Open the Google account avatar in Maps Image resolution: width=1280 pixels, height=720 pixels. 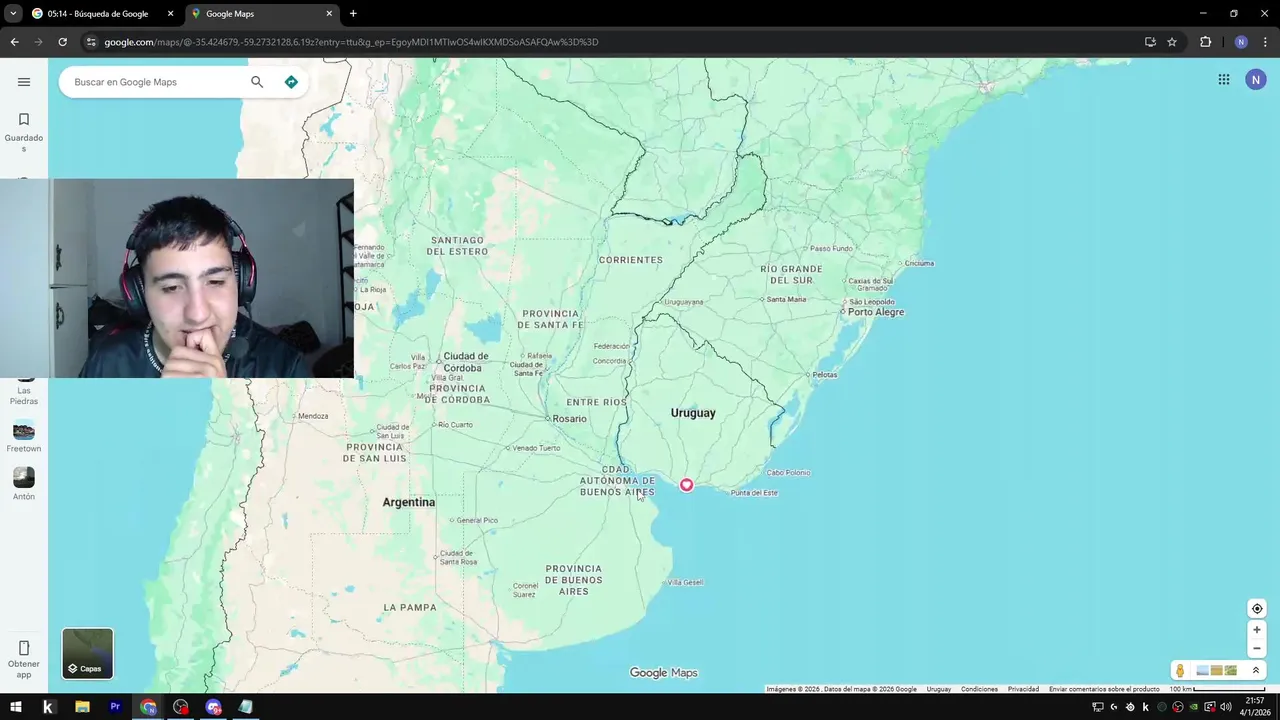point(1256,80)
